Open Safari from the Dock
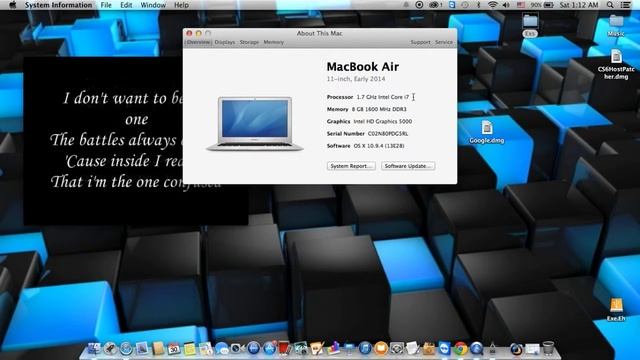Image resolution: width=640 pixels, height=360 pixels. 126,348
